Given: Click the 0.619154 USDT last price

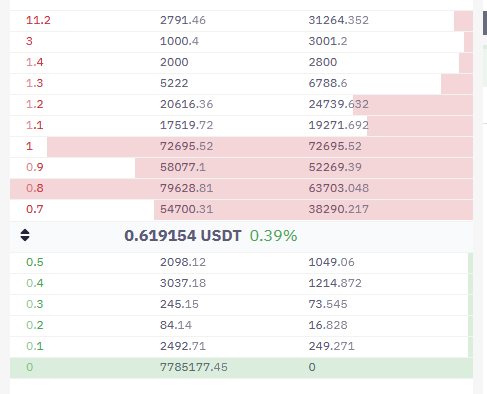Looking at the screenshot, I should [183, 236].
